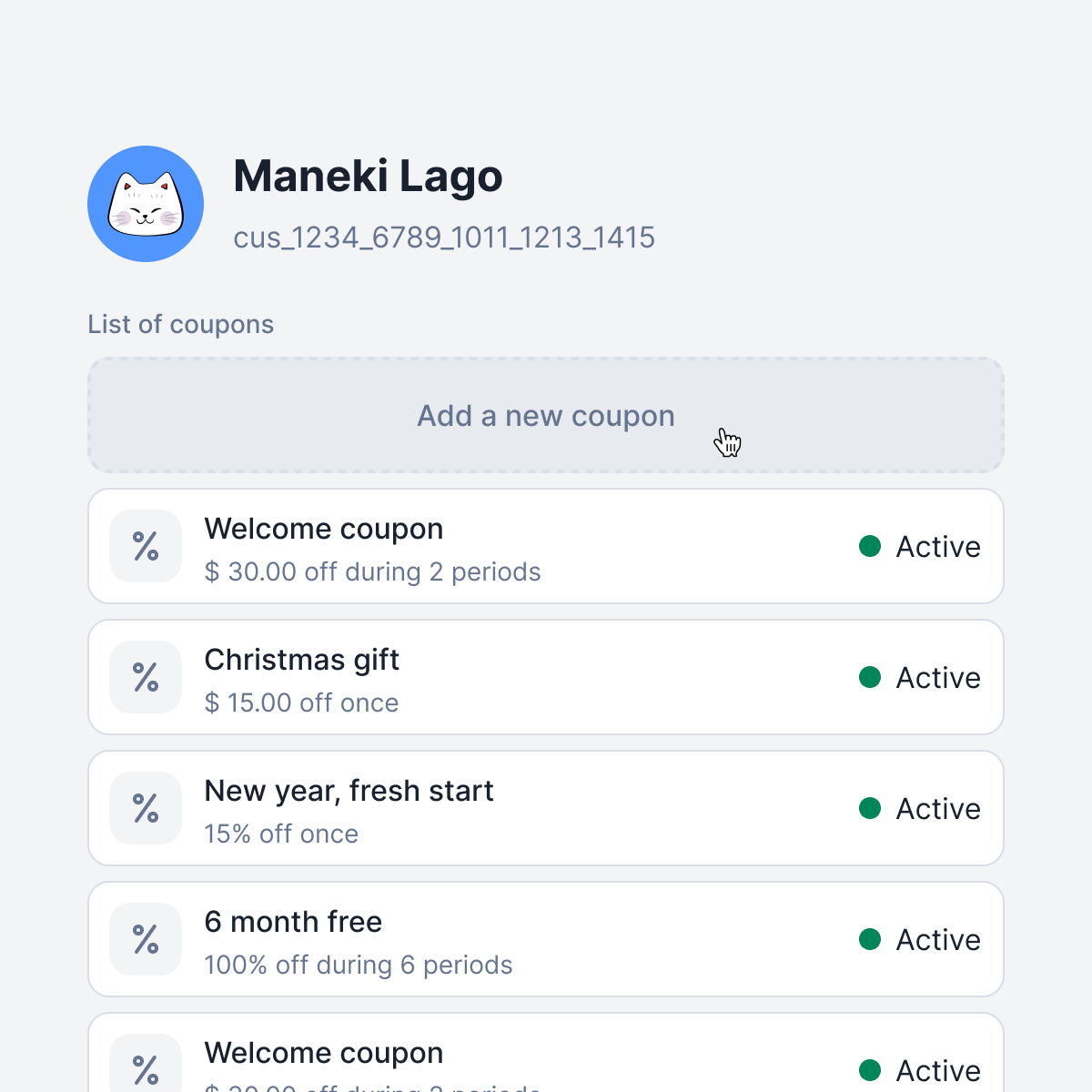The height and width of the screenshot is (1092, 1092).
Task: Click the Maneki Lago cat avatar
Action: click(x=146, y=204)
